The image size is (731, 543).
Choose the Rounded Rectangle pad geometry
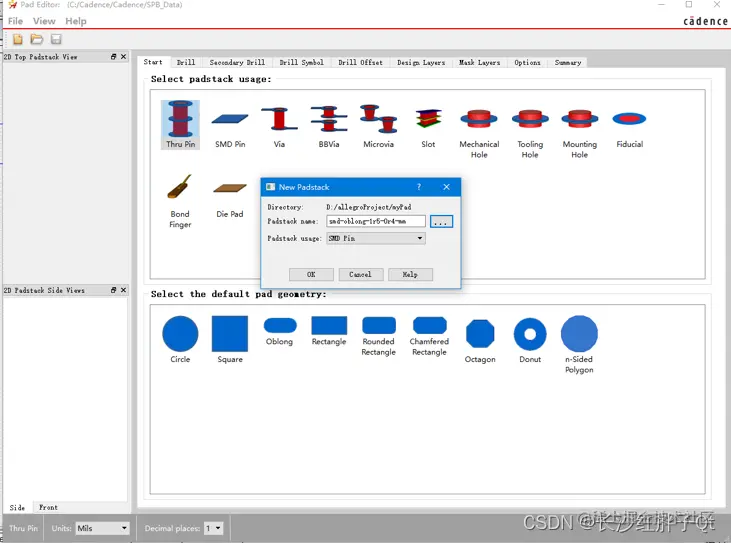pyautogui.click(x=379, y=337)
